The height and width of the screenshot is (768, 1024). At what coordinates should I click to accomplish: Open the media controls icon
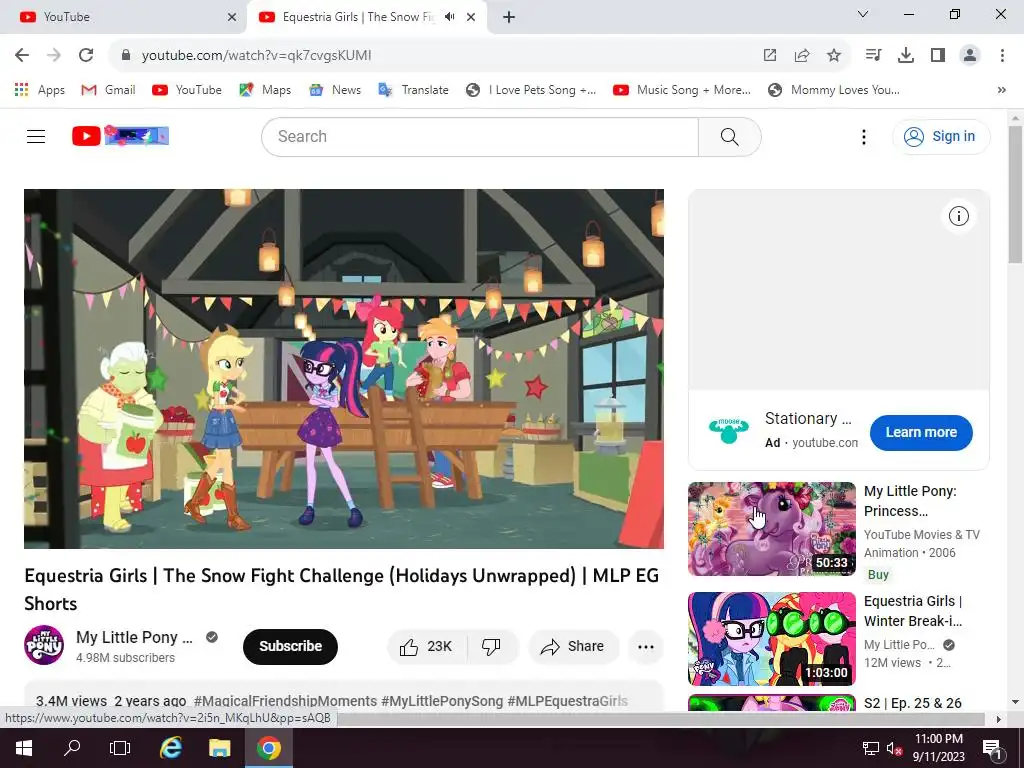coord(873,56)
